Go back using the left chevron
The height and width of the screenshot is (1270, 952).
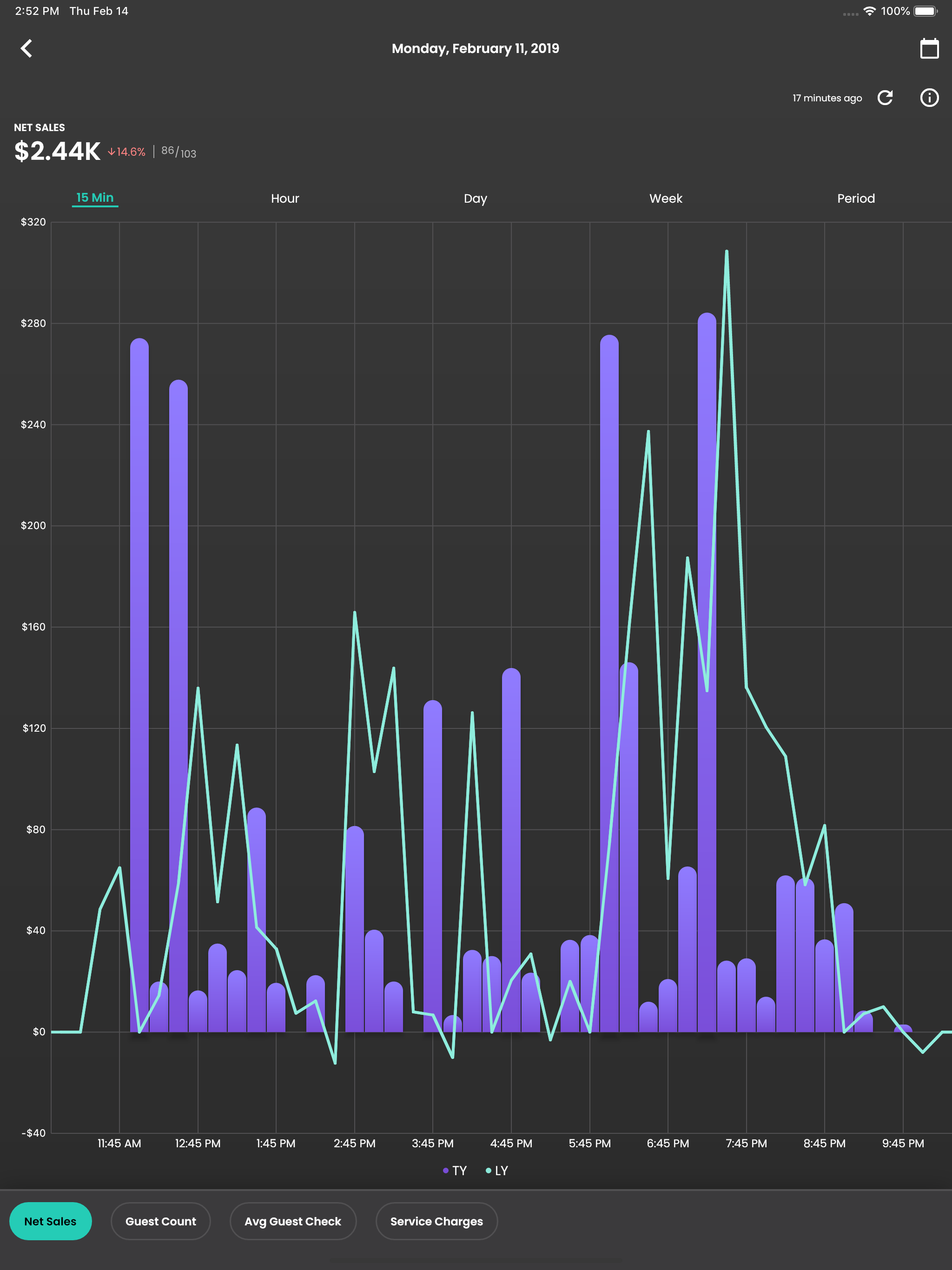(x=26, y=48)
